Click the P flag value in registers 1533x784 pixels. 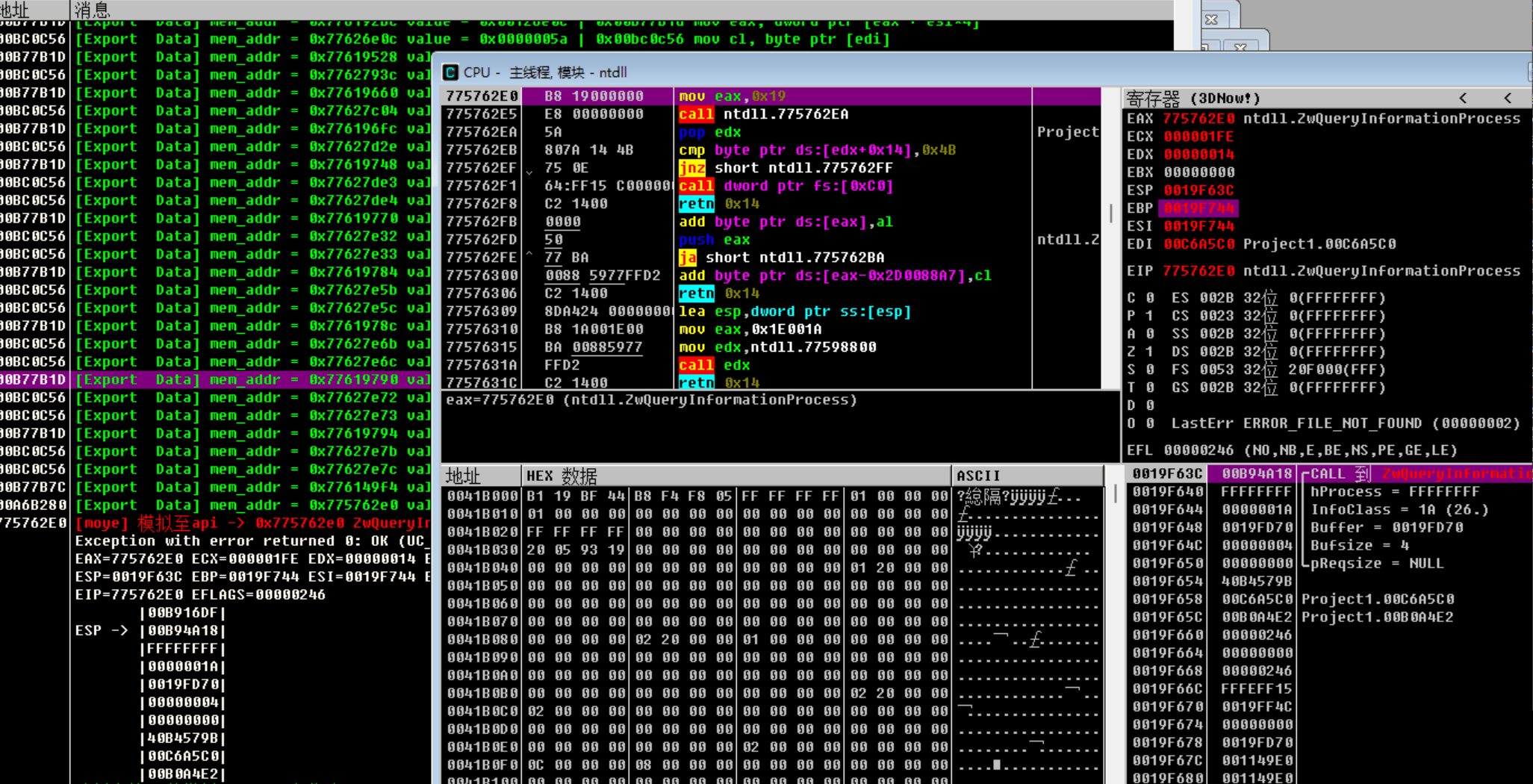1150,316
